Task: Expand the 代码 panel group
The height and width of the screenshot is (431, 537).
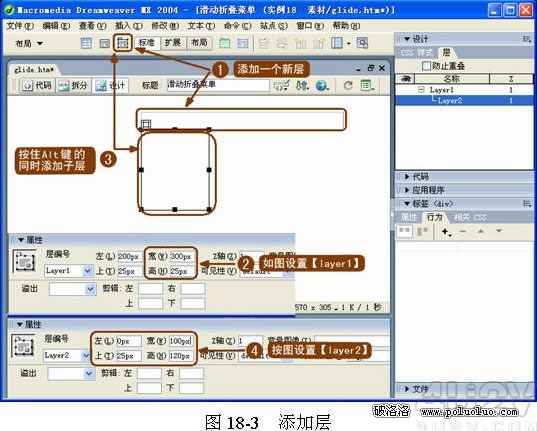Action: pos(407,177)
